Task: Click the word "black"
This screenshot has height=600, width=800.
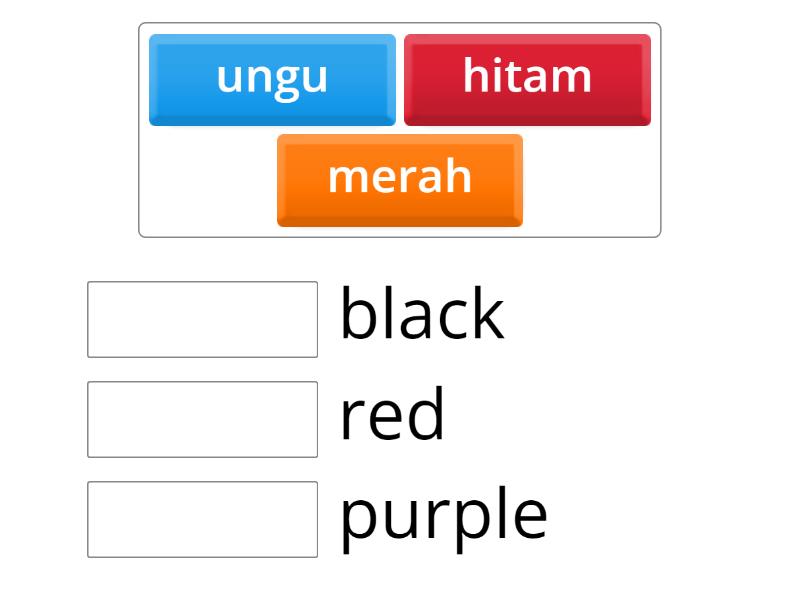Action: 421,314
